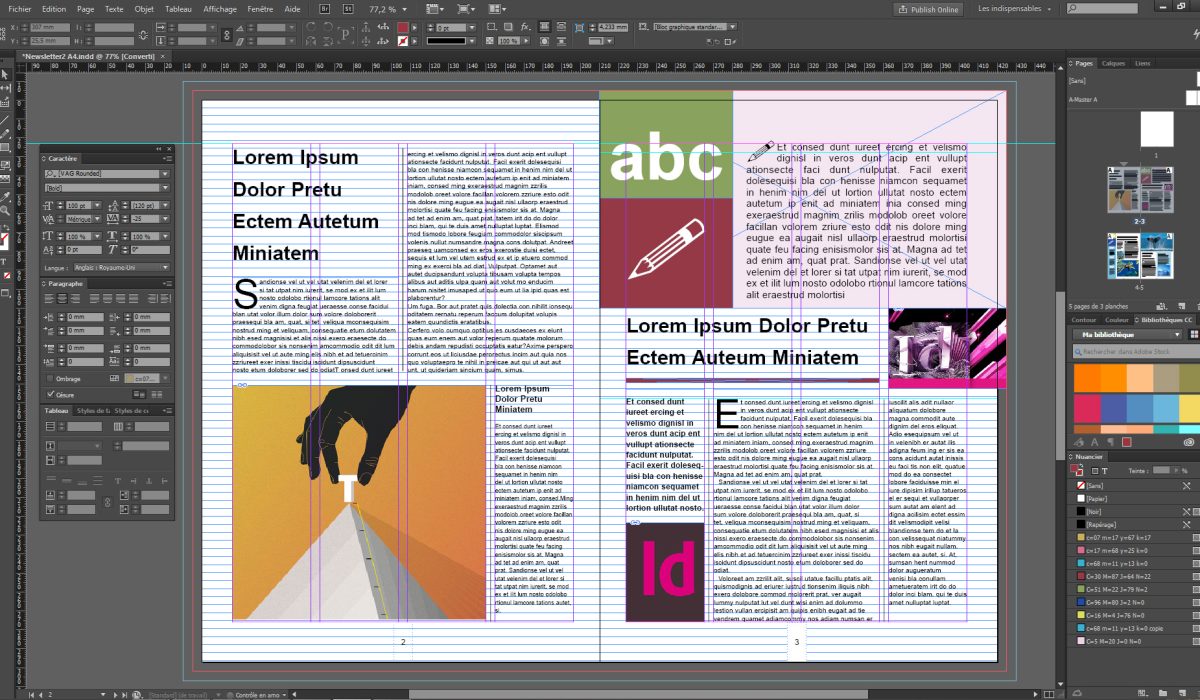Enable the Ombrage checkbox

pyautogui.click(x=51, y=379)
